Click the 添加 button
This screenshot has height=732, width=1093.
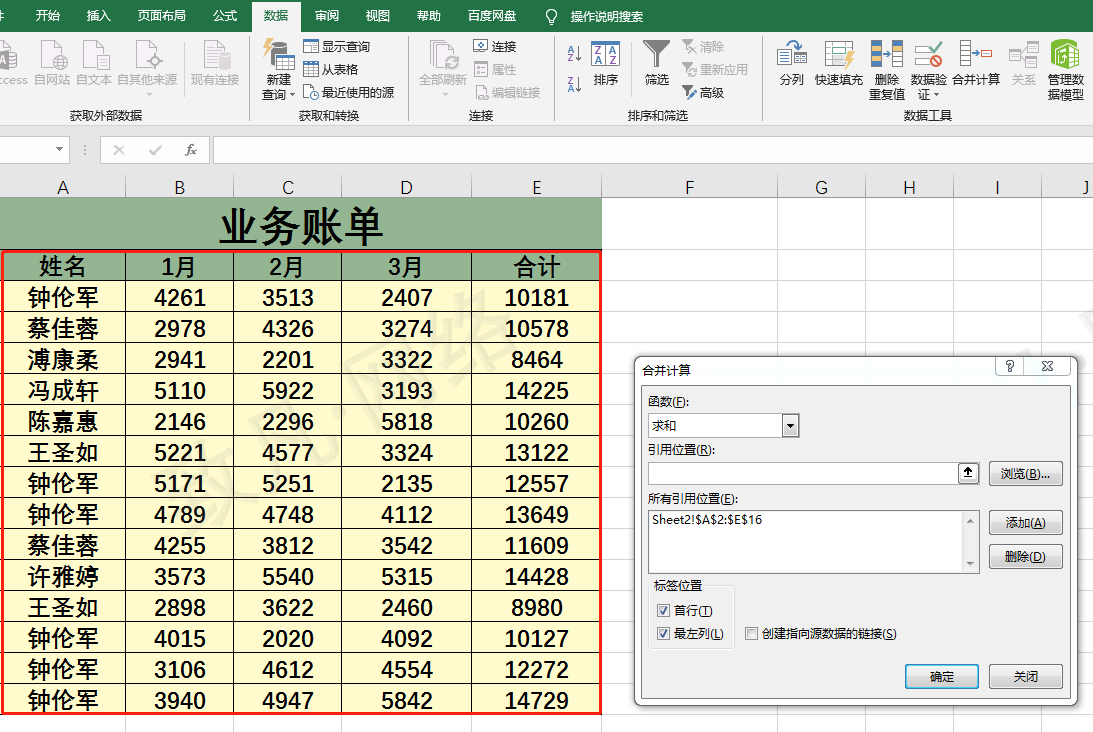click(x=1025, y=522)
